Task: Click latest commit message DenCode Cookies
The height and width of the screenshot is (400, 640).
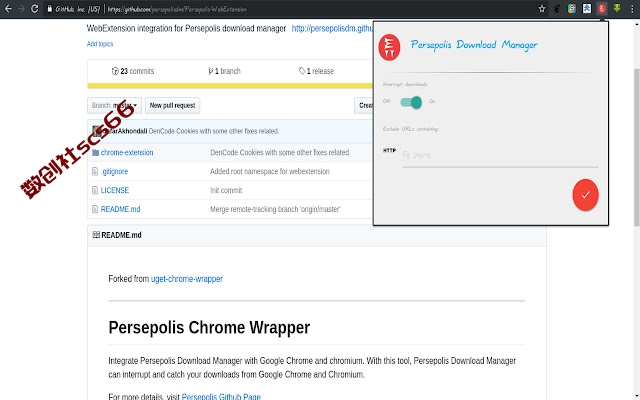Action: 214,131
